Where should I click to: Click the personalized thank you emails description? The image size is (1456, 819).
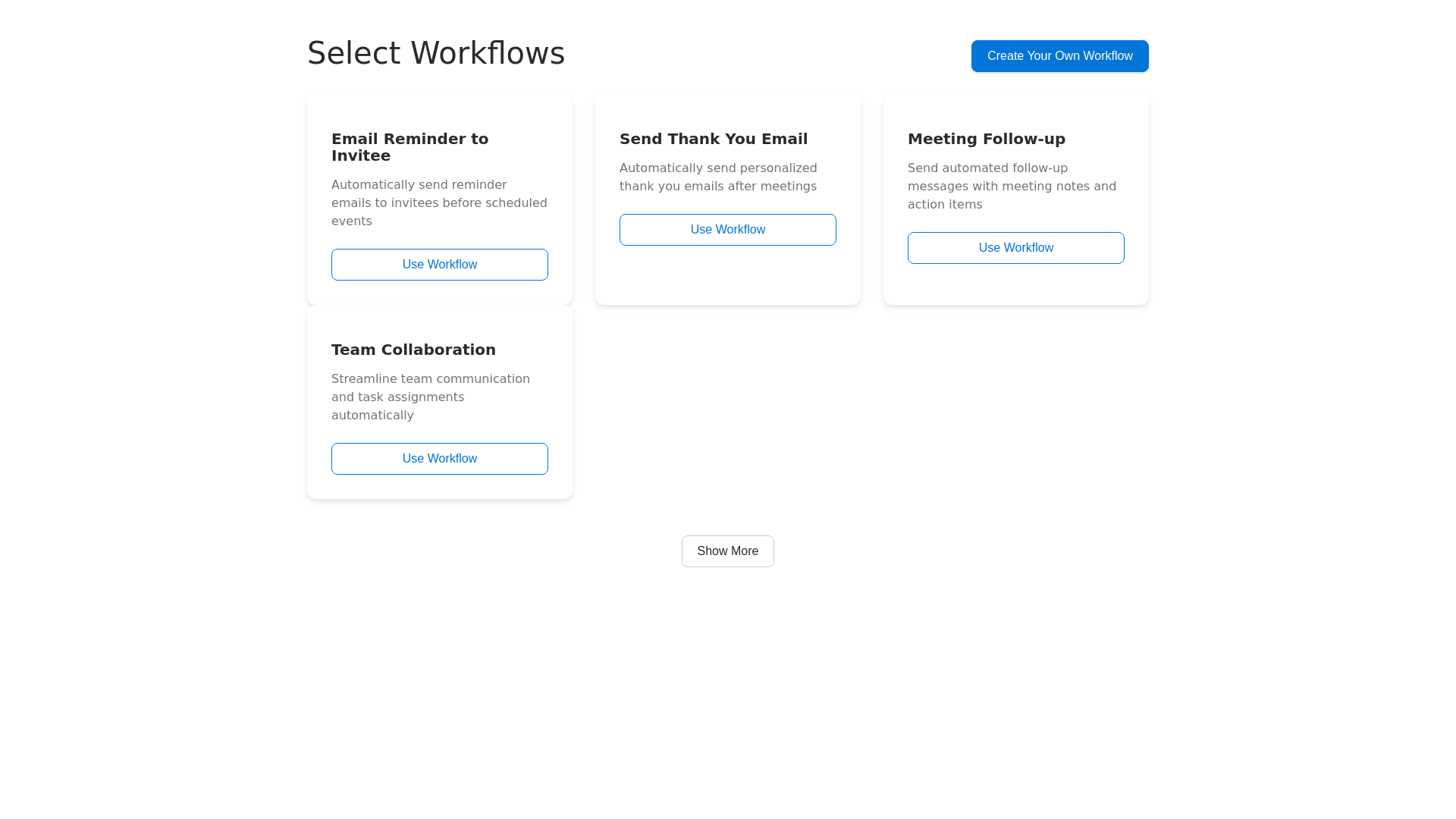click(x=717, y=168)
